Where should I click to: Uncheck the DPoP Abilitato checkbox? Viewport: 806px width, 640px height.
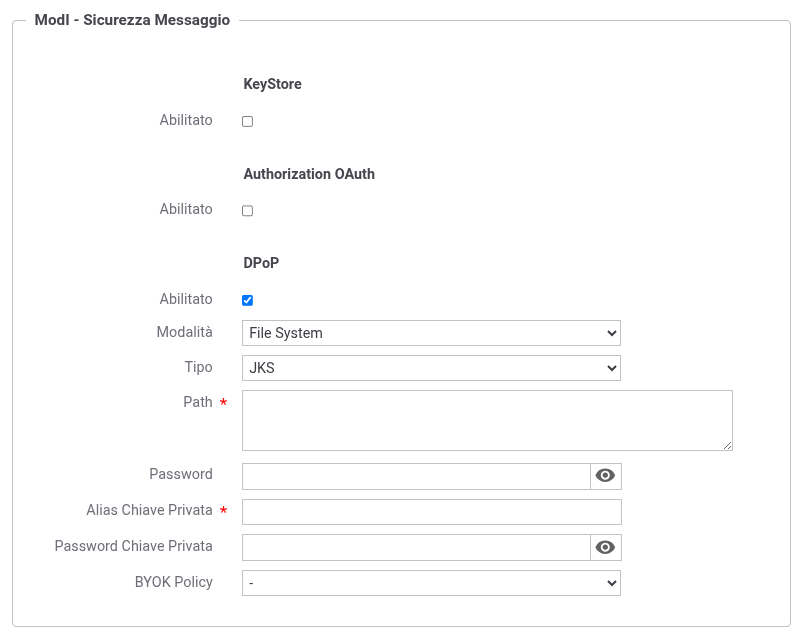248,300
